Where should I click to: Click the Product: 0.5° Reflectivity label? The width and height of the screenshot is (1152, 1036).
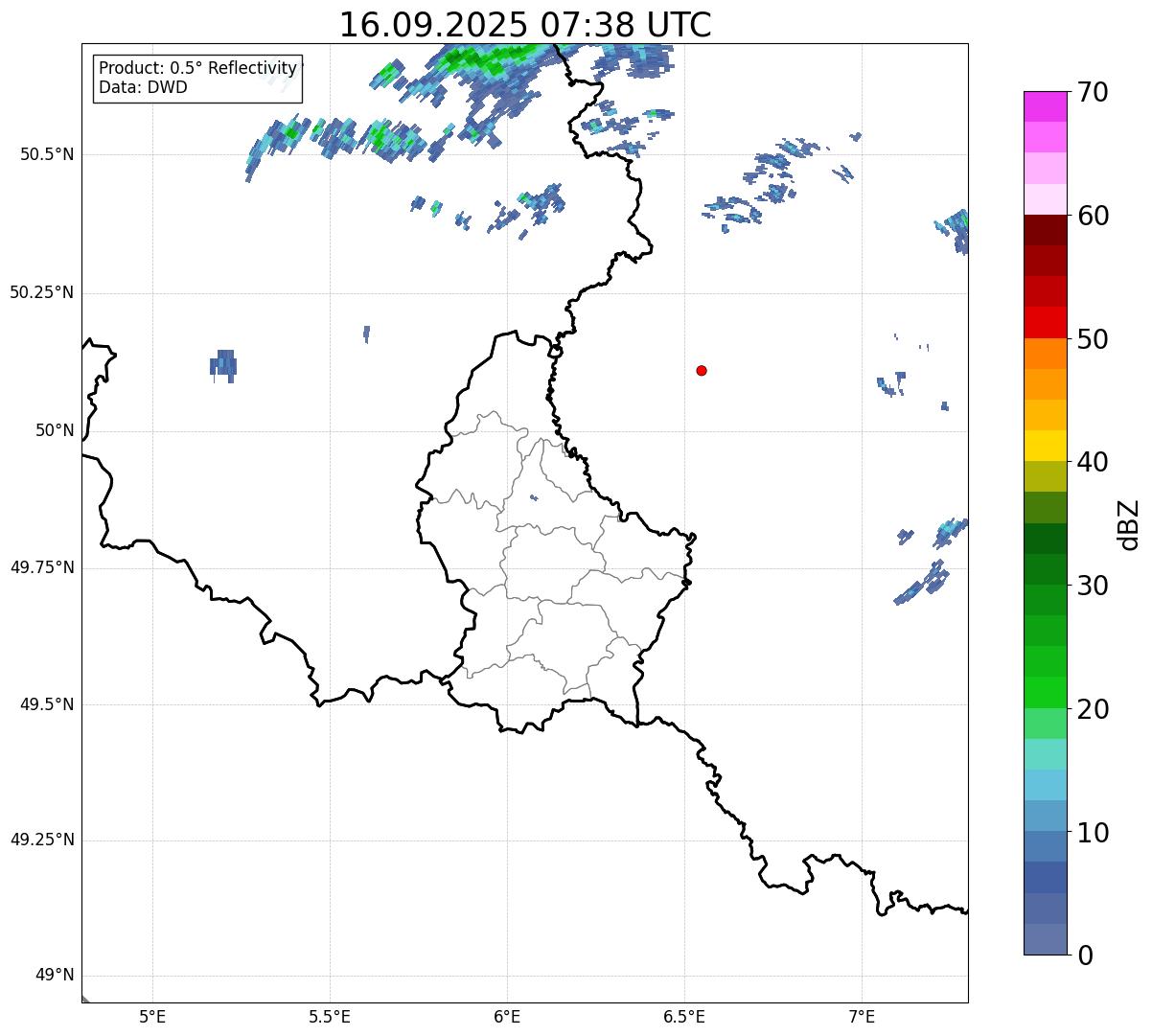(197, 68)
